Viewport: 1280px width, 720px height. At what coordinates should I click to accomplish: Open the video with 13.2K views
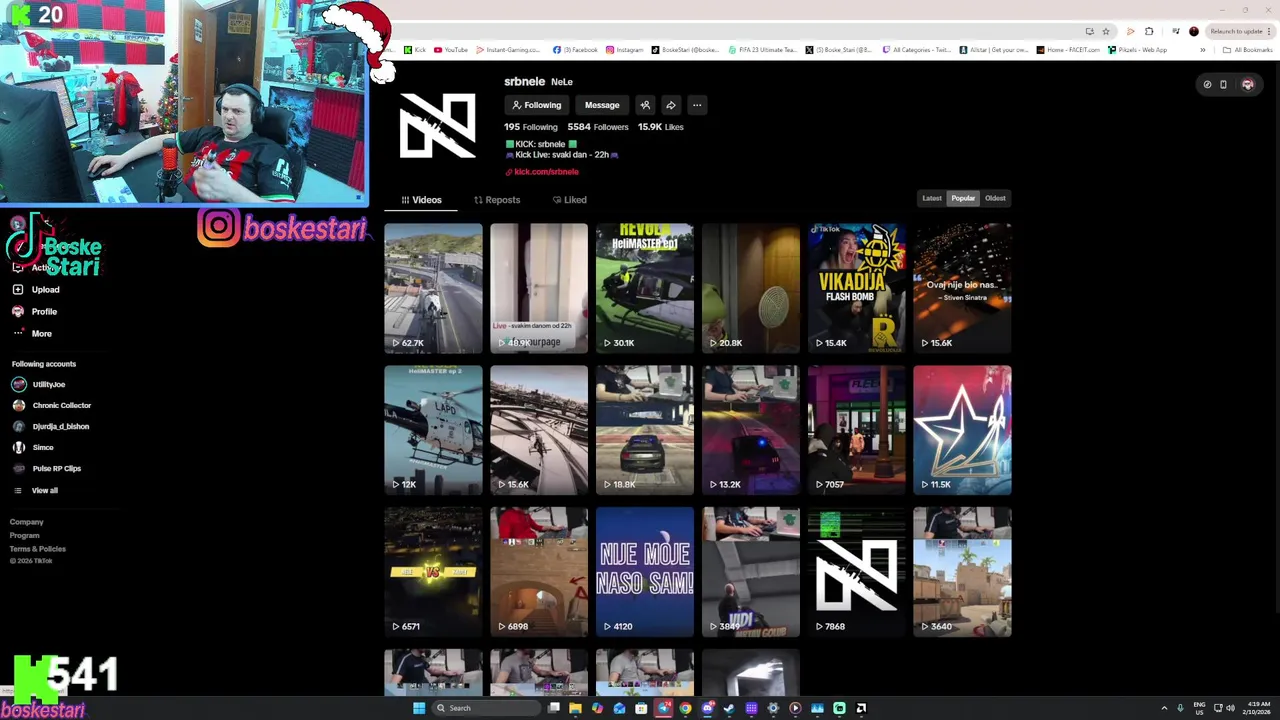tap(751, 430)
